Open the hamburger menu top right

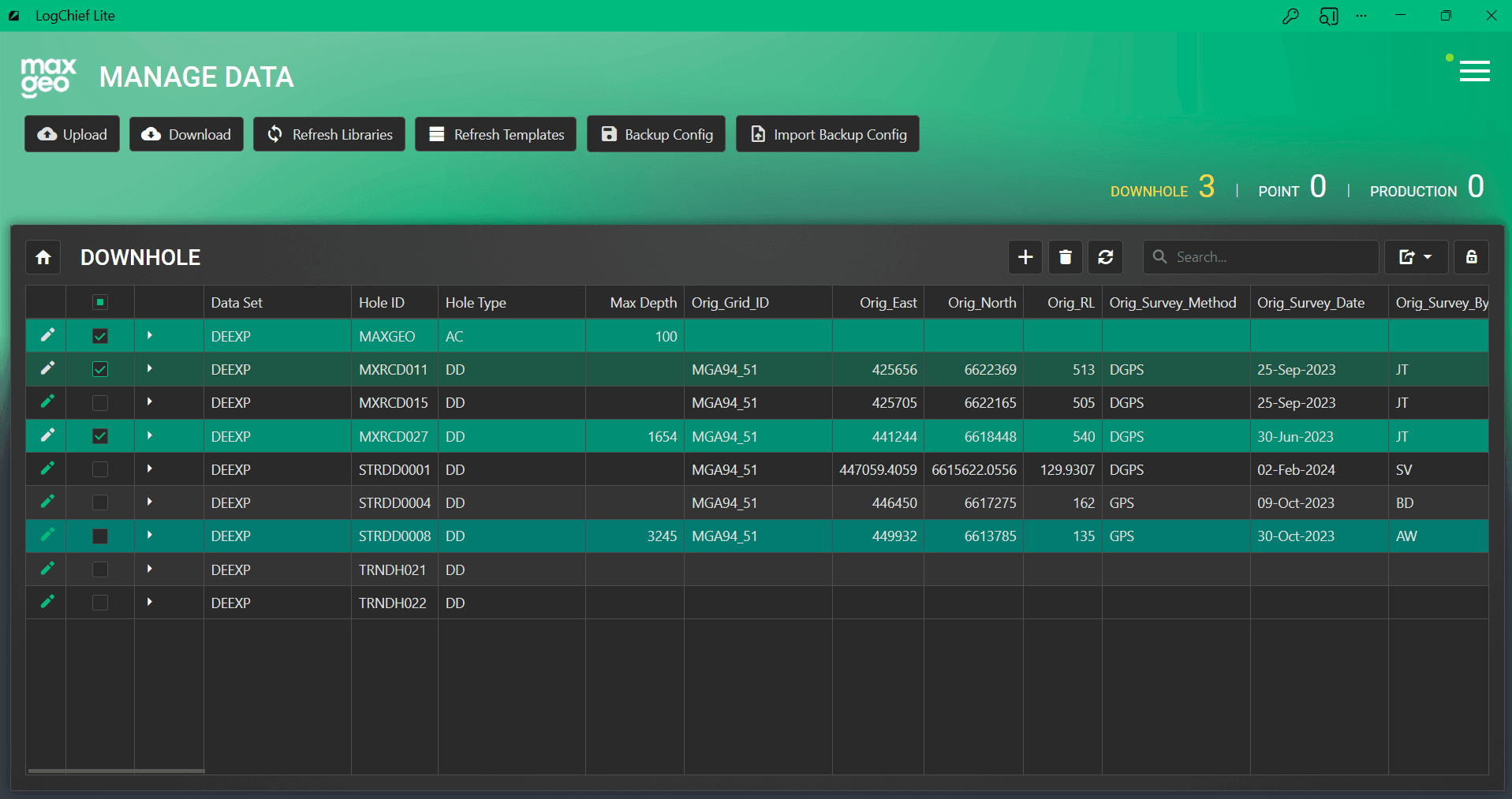pyautogui.click(x=1474, y=71)
